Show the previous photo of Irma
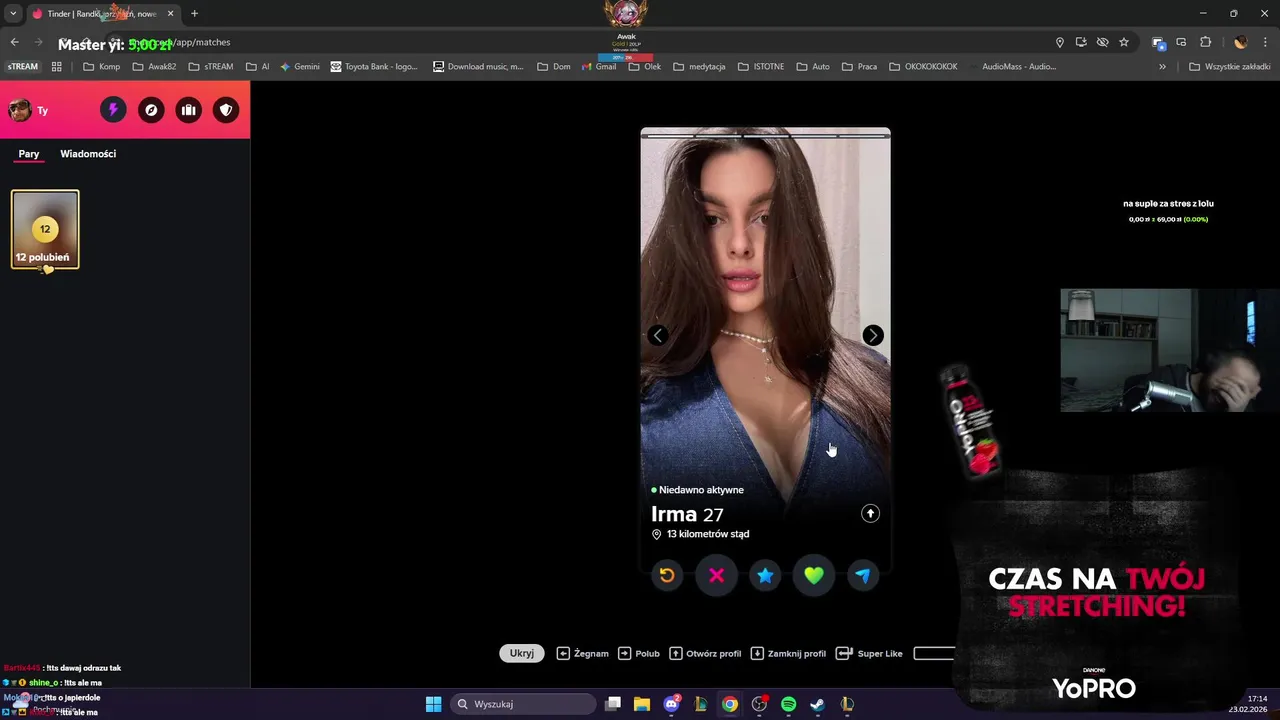Image resolution: width=1280 pixels, height=720 pixels. 658,335
